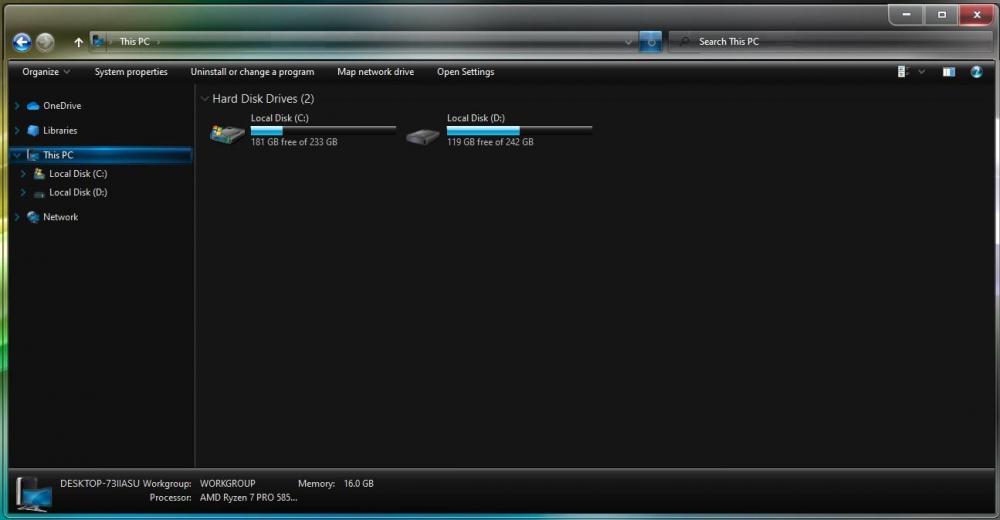Viewport: 1000px width, 520px height.
Task: Expand Libraries in the navigation pane
Action: tap(17, 131)
